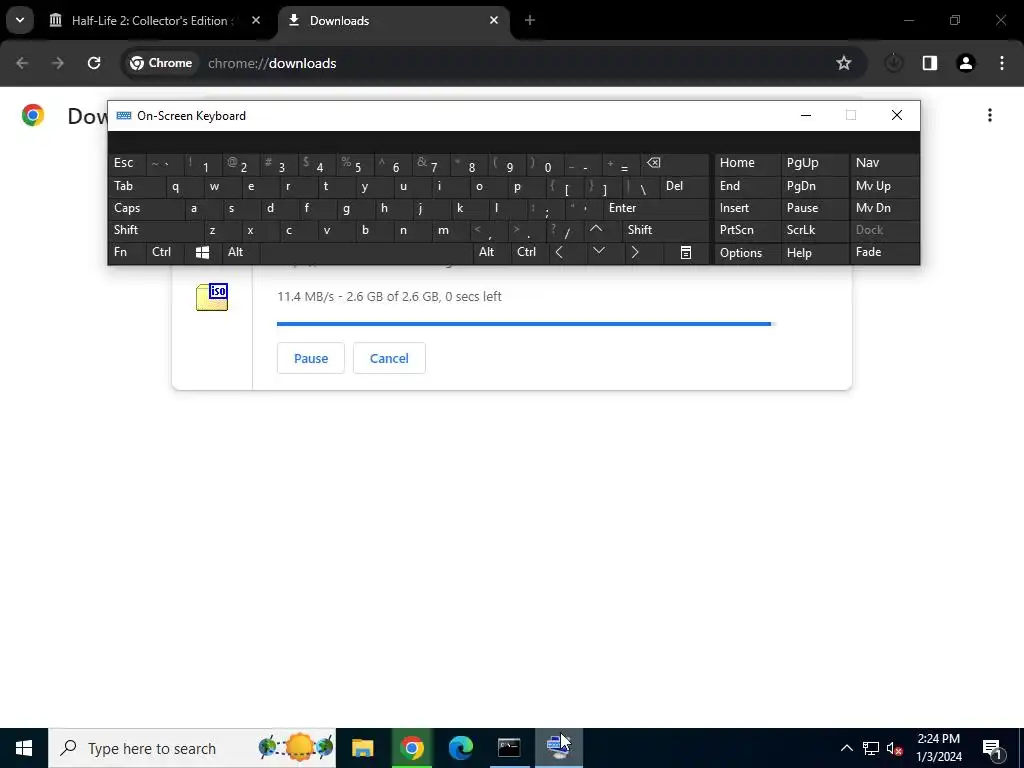Open Chrome three-dot main menu
This screenshot has width=1024, height=768.
click(1001, 63)
